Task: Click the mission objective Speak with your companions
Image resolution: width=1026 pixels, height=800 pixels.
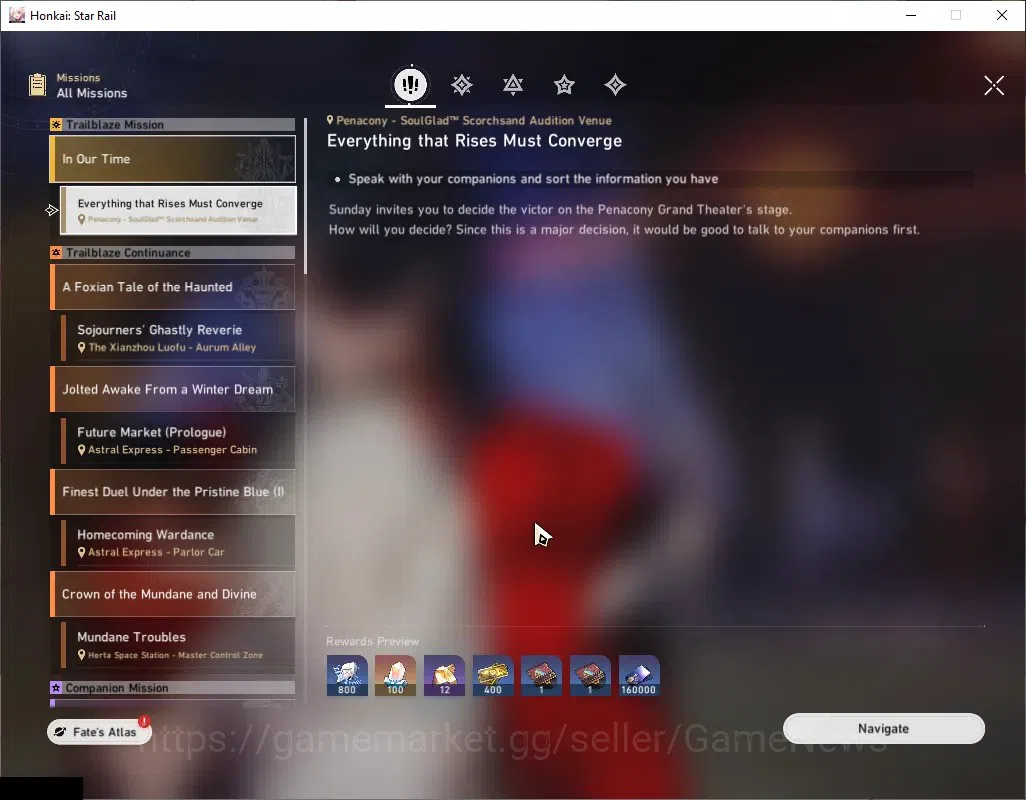Action: (533, 179)
